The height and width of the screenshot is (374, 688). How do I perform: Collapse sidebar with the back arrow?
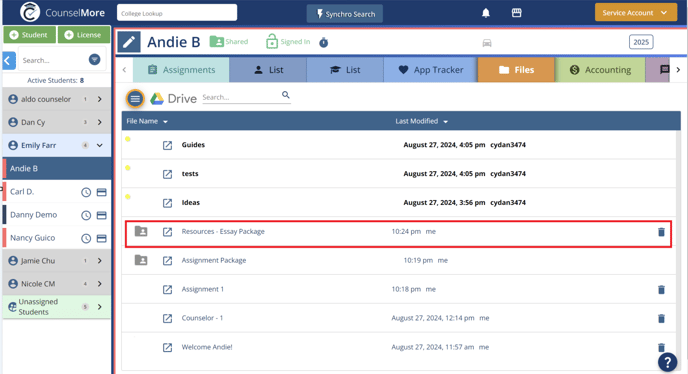tap(9, 61)
